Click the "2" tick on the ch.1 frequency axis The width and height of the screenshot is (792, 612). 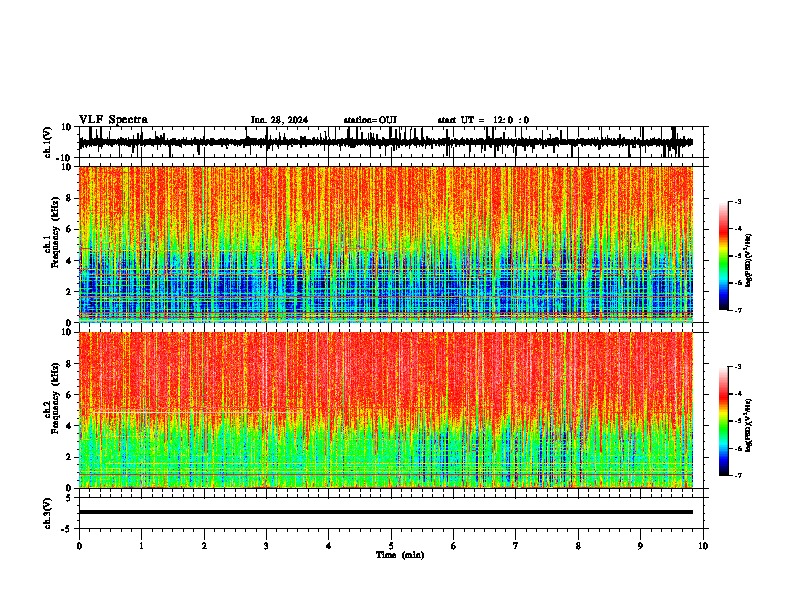point(69,291)
